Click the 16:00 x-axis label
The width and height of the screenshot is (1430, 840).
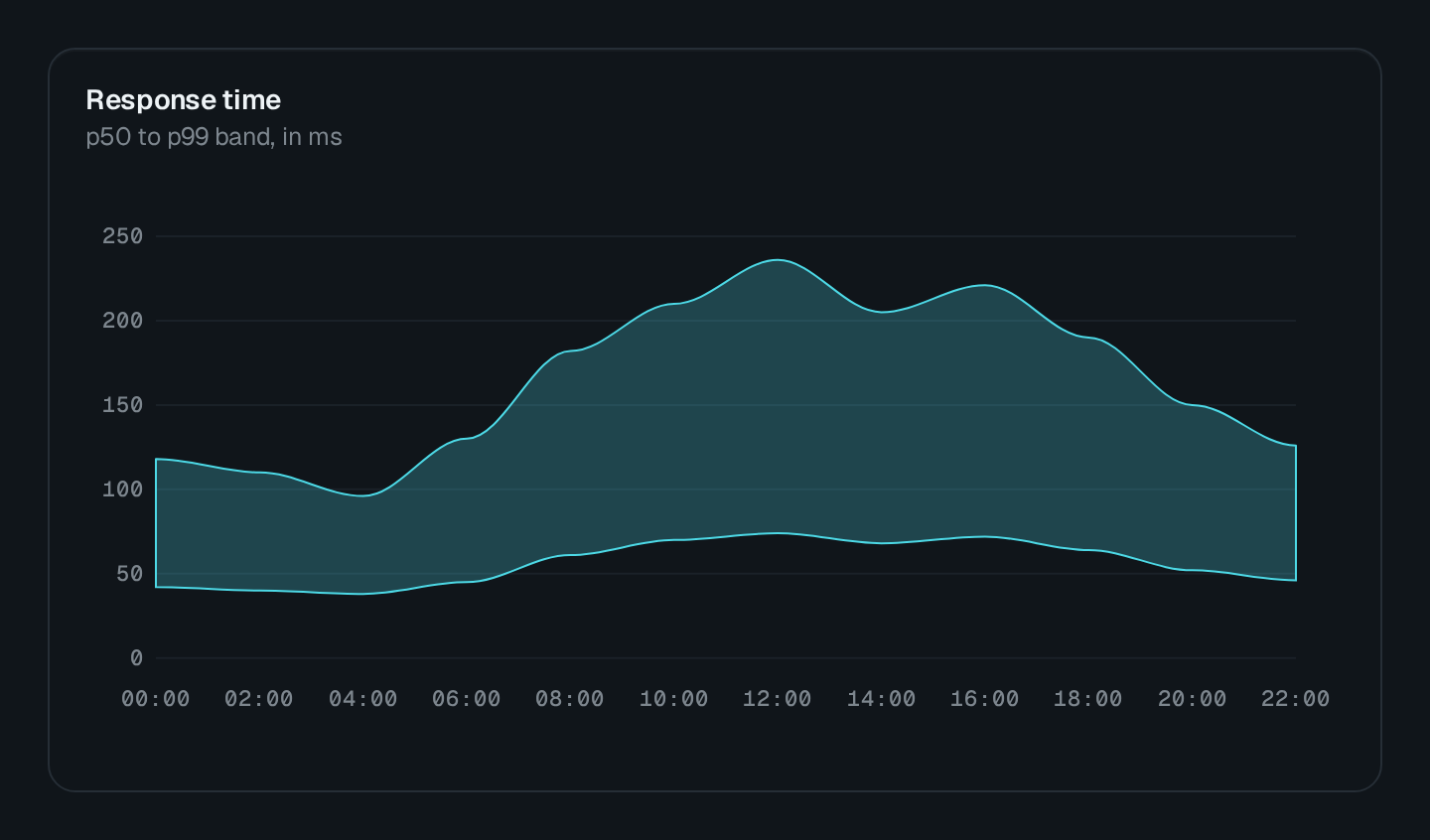tap(985, 699)
